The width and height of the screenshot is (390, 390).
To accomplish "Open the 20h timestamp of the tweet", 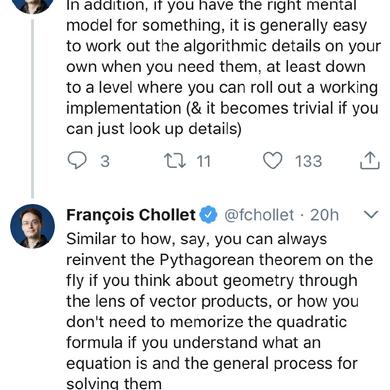I will [x=324, y=215].
